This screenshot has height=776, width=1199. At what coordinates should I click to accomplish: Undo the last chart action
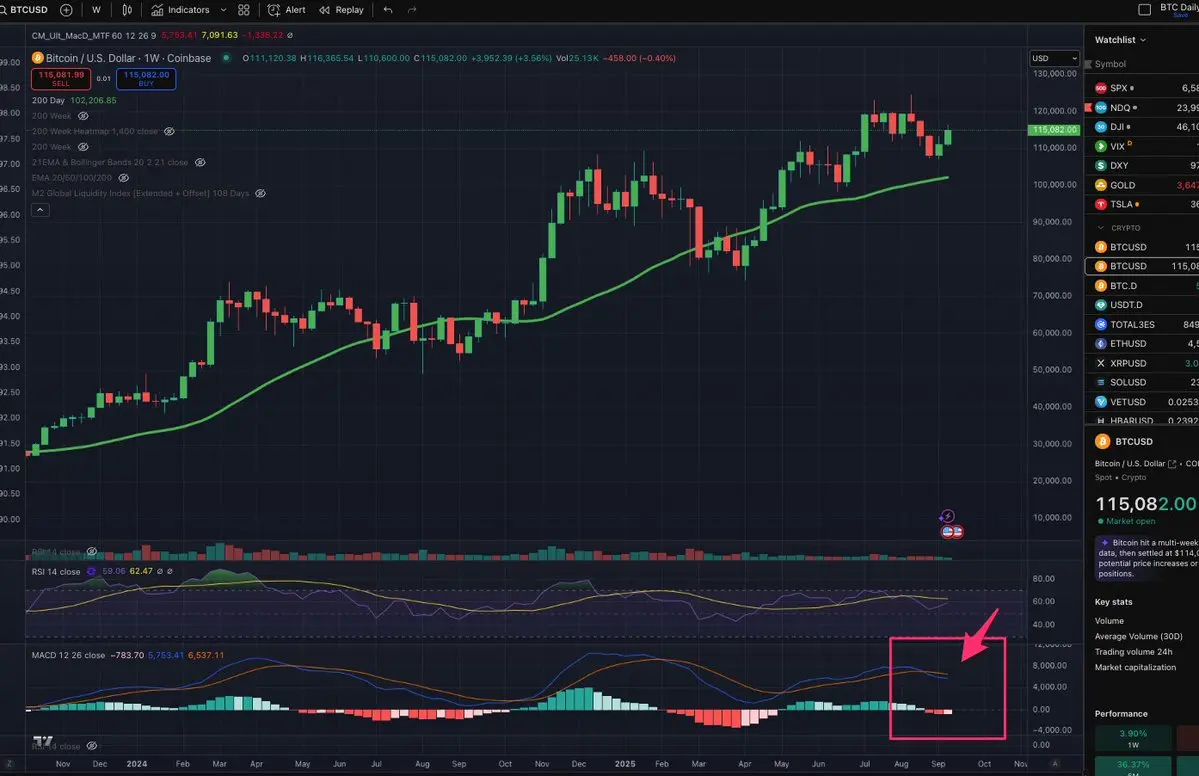click(x=388, y=10)
